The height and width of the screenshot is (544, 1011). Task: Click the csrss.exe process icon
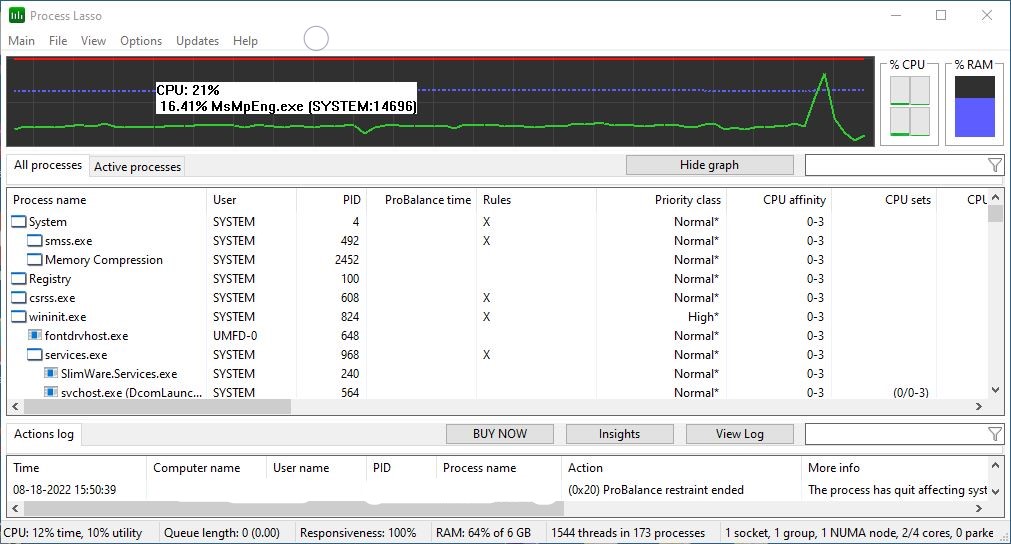tap(19, 298)
